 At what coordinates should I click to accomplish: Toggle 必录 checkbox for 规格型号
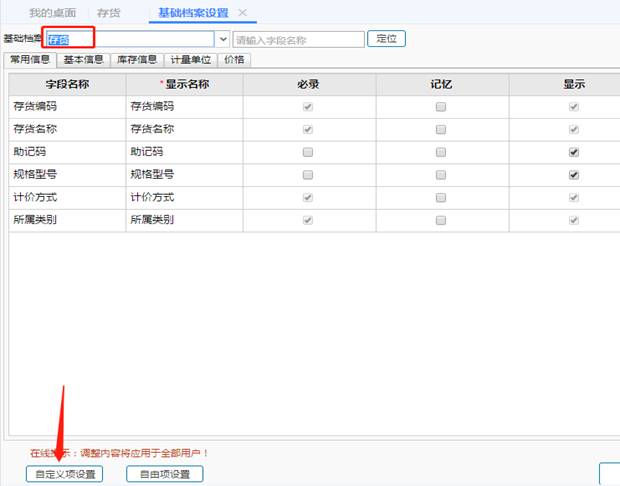click(x=308, y=174)
